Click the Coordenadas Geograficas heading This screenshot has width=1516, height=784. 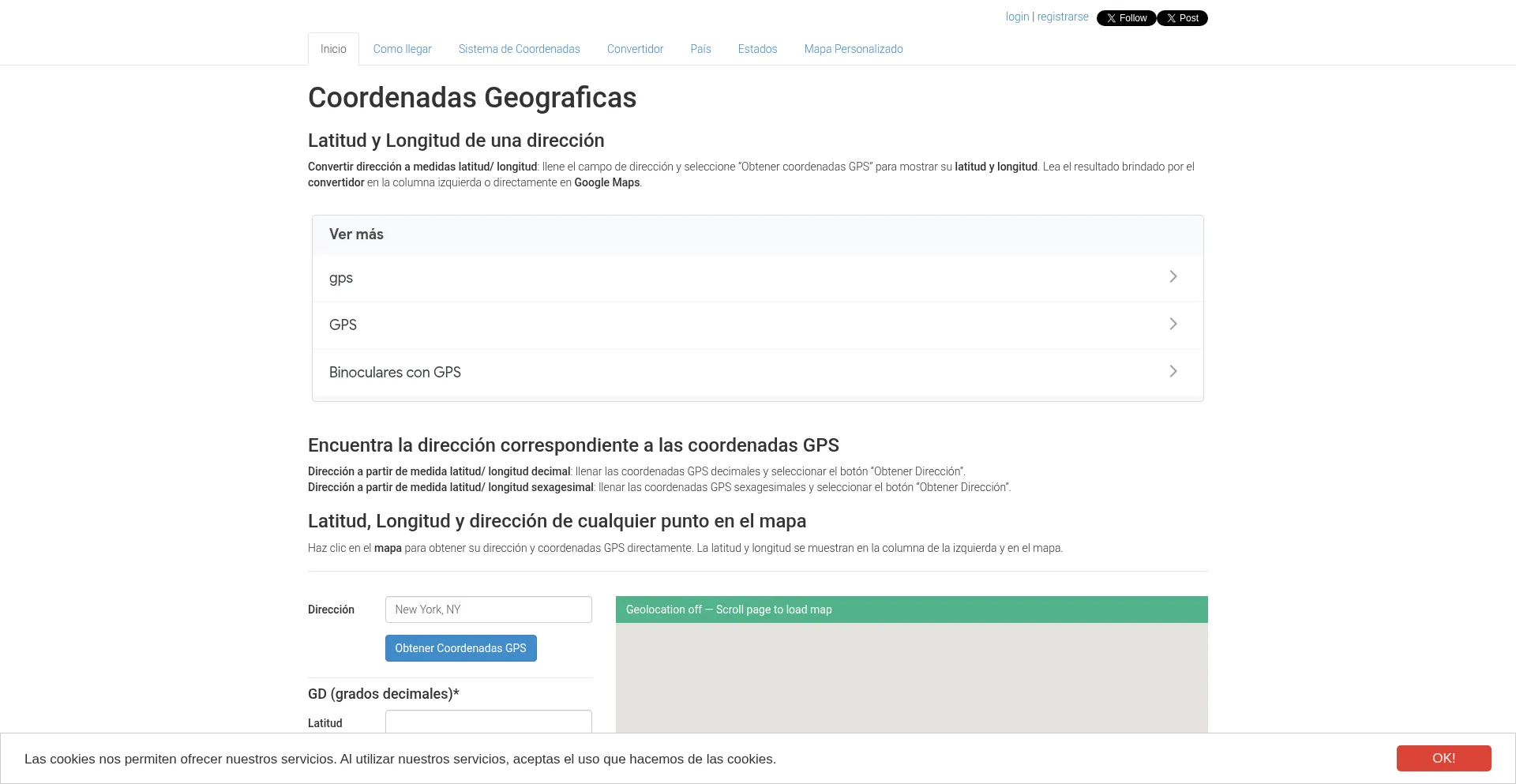point(472,98)
